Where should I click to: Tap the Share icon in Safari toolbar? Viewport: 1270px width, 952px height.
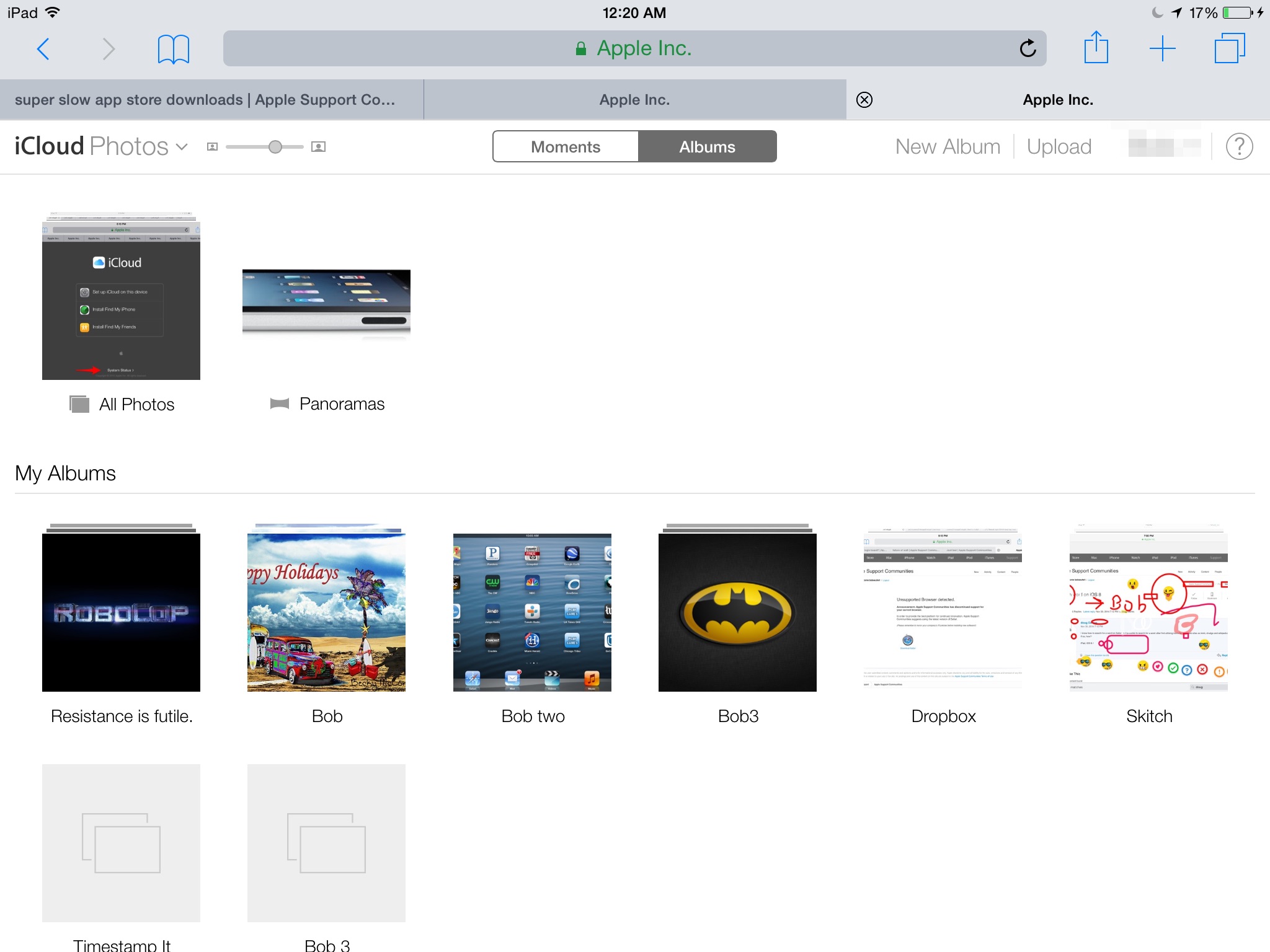1096,48
